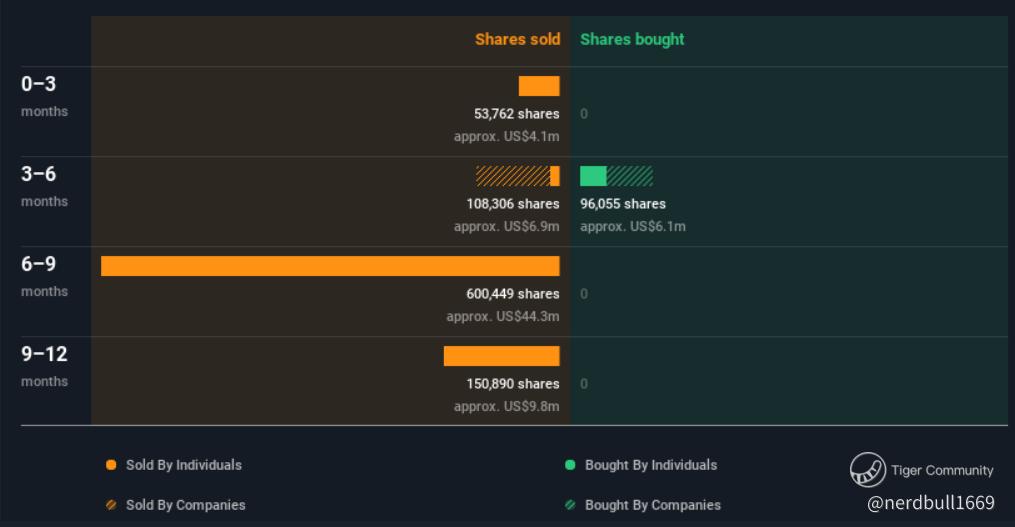Image resolution: width=1015 pixels, height=527 pixels.
Task: Click the 600,449 shares value label
Action: click(x=512, y=294)
